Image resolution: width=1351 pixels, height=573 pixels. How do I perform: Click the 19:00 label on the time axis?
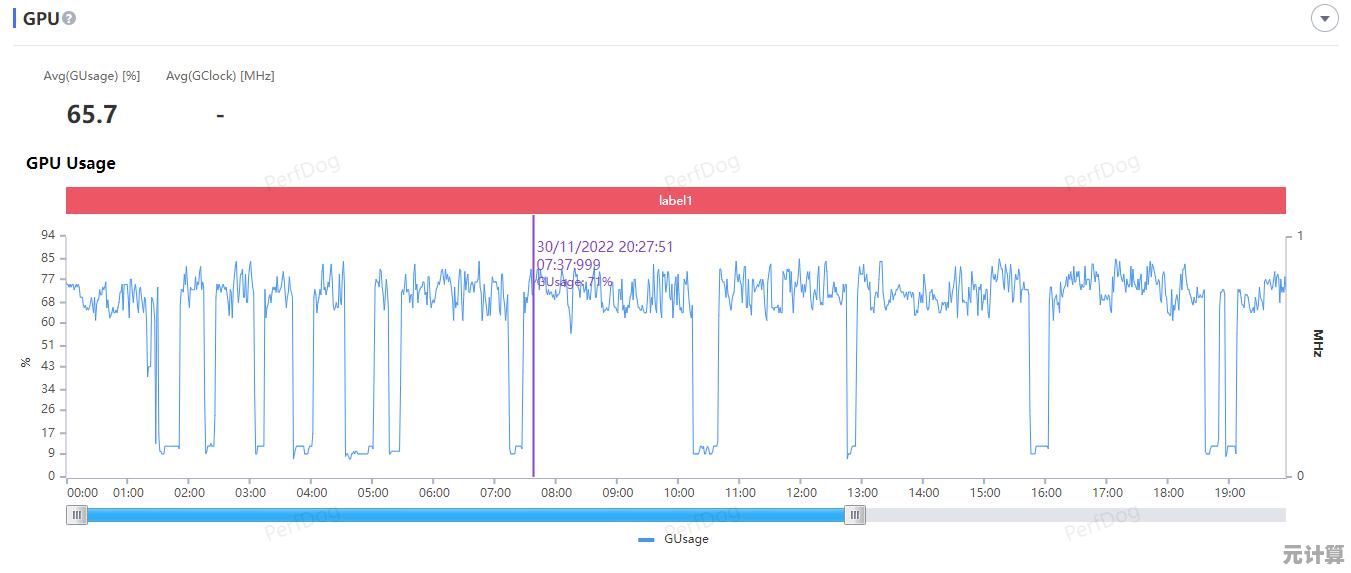pyautogui.click(x=1229, y=492)
